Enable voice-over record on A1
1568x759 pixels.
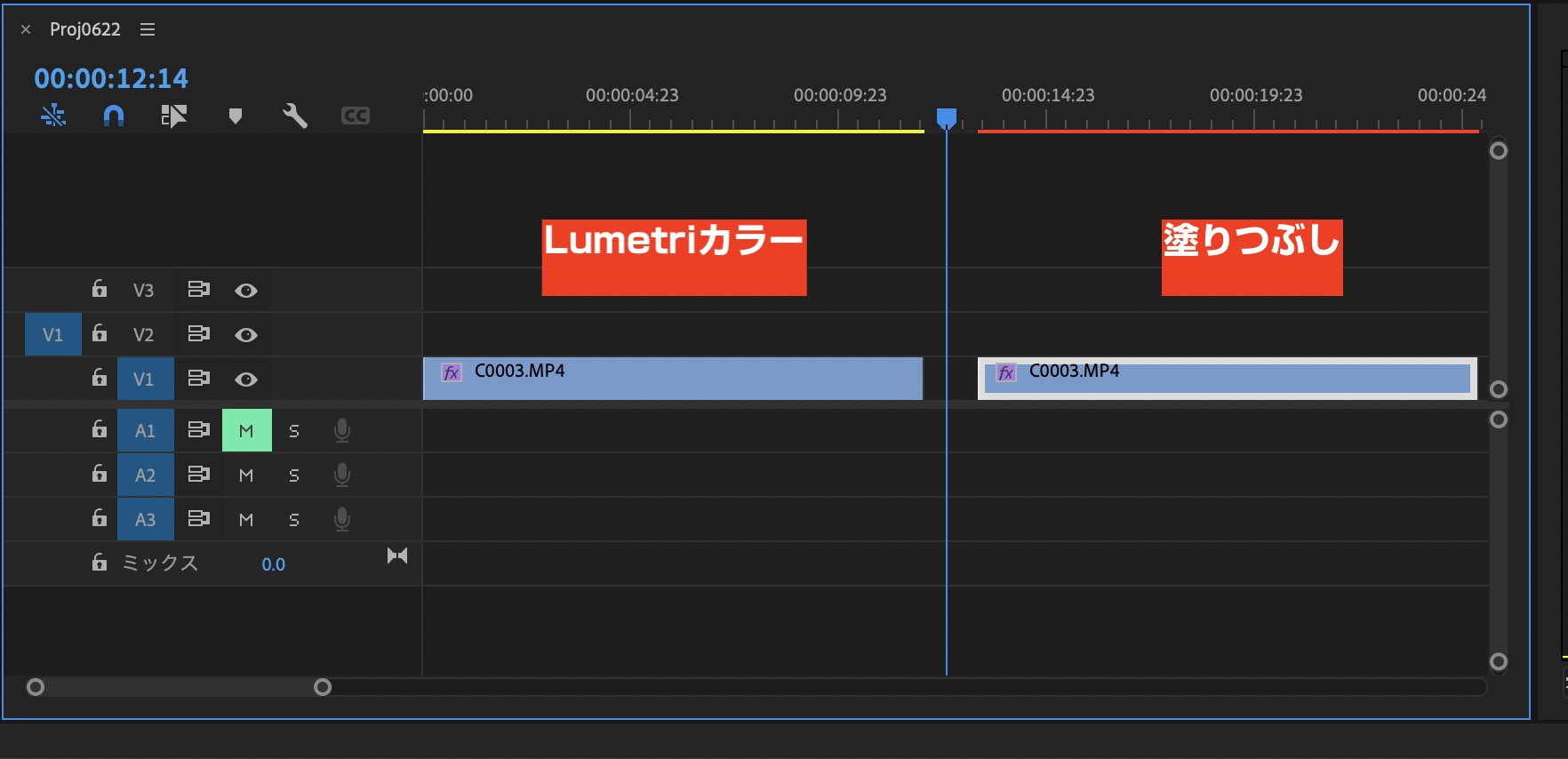(x=341, y=431)
